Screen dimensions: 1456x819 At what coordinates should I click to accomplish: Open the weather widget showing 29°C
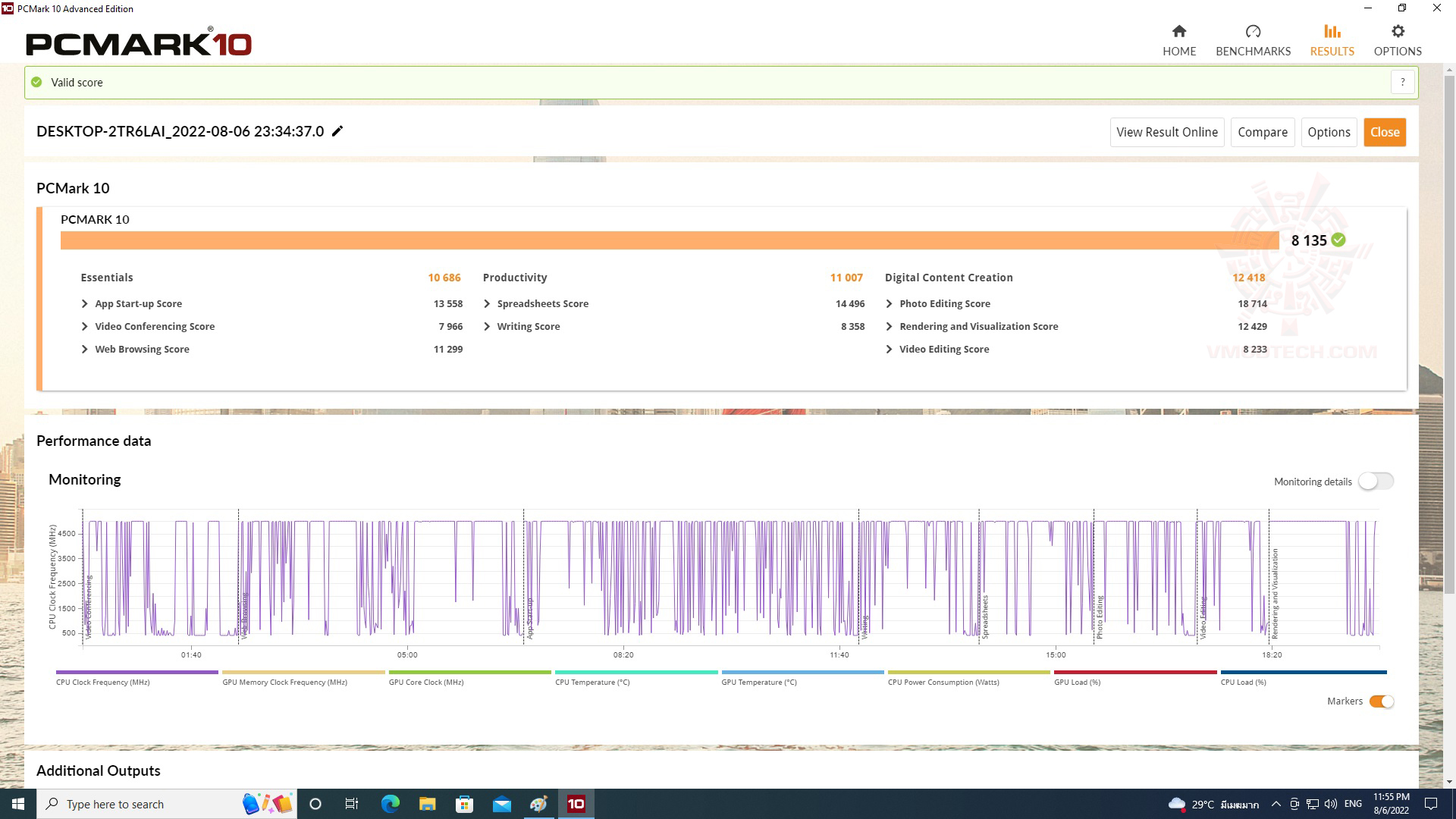tap(1213, 804)
